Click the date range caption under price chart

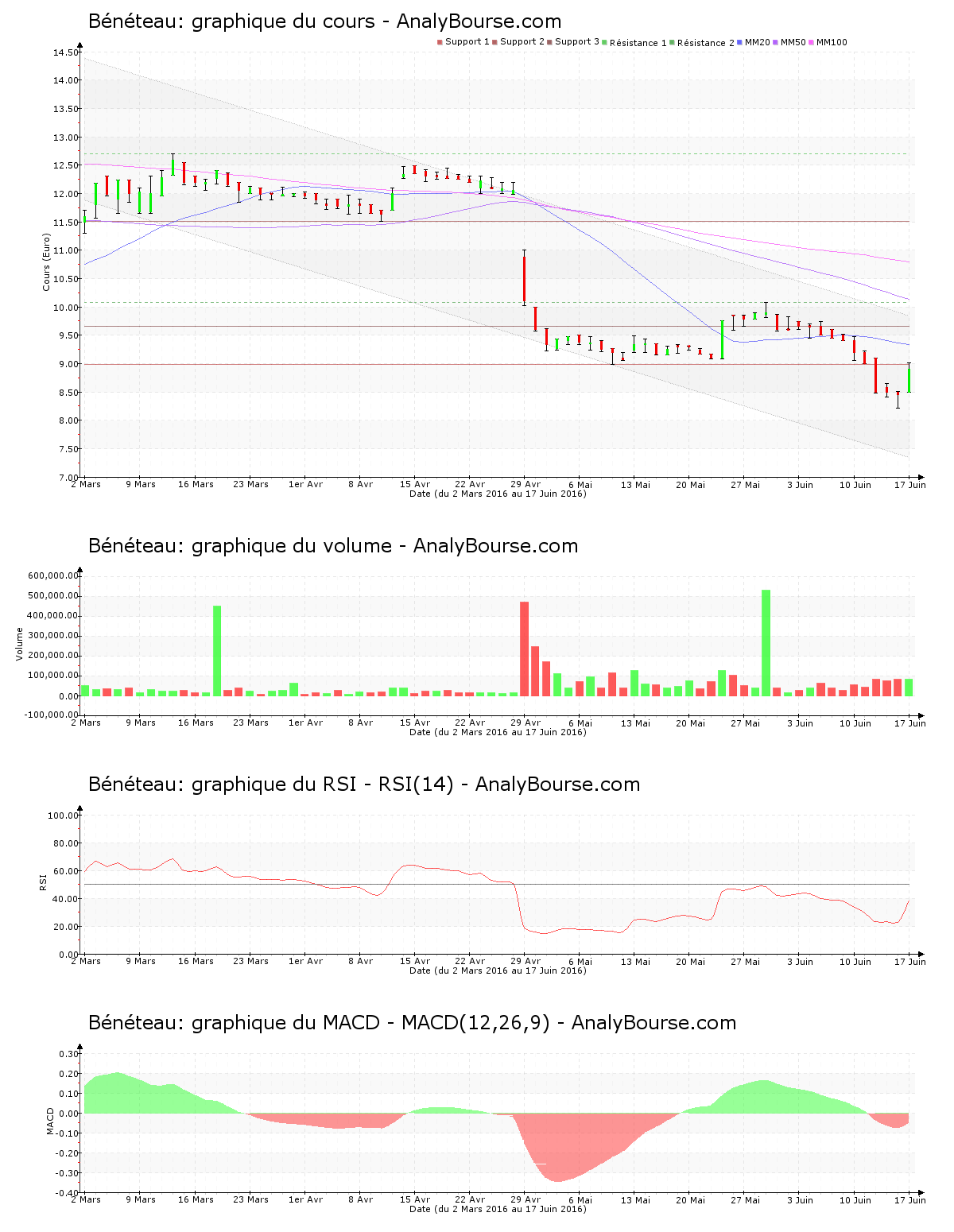coord(498,494)
